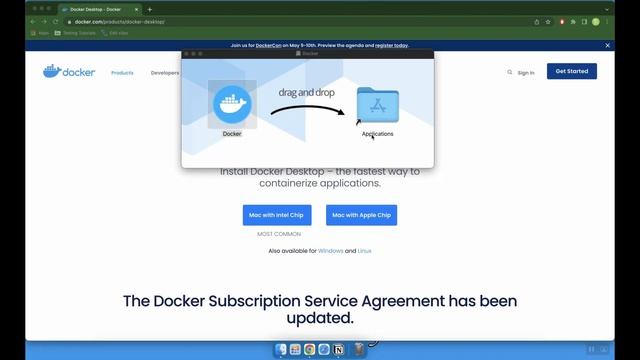Click the Docker installer window title bar
Image resolution: width=640 pixels, height=360 pixels.
pyautogui.click(x=308, y=53)
